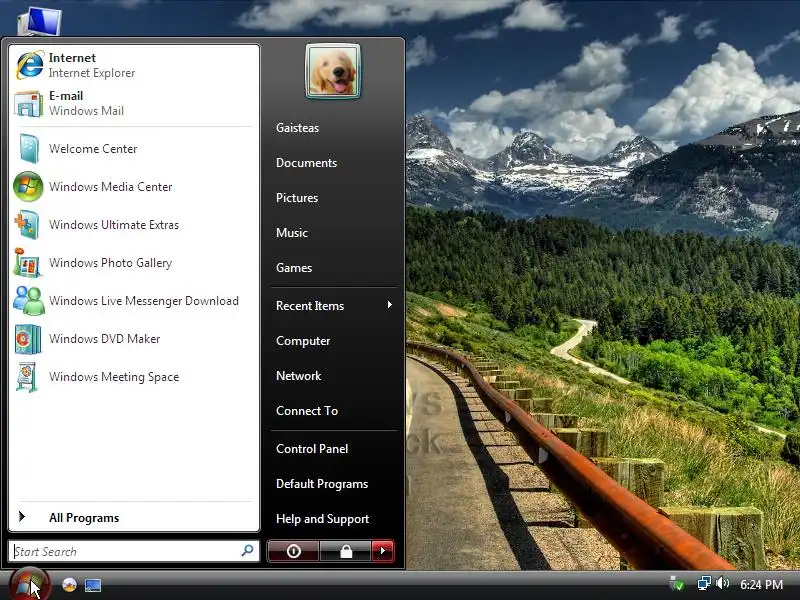Screen dimensions: 800x600
Task: Lock the computer with the padlock button
Action: point(346,551)
